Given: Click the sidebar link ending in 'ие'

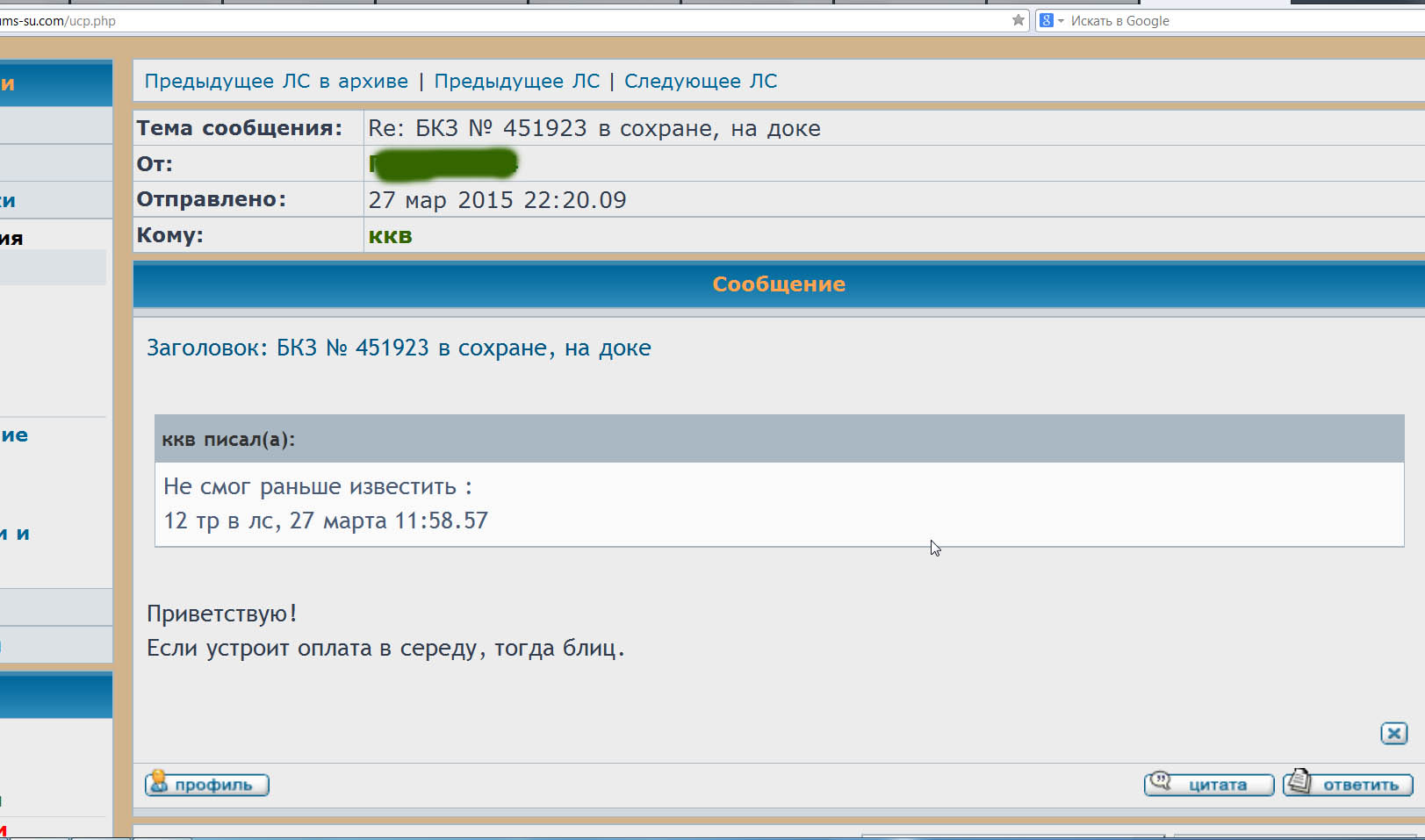Looking at the screenshot, I should [x=14, y=435].
